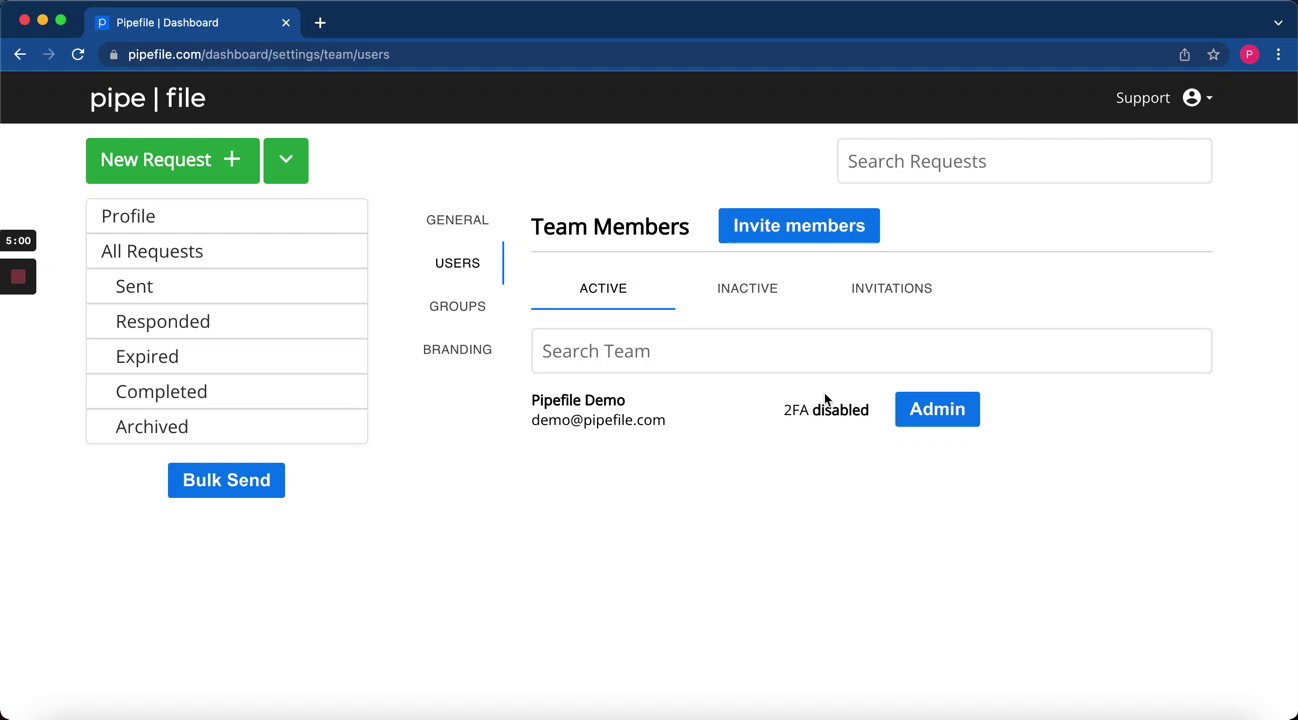The width and height of the screenshot is (1298, 720).
Task: Bookmark this page with star icon
Action: tap(1213, 54)
